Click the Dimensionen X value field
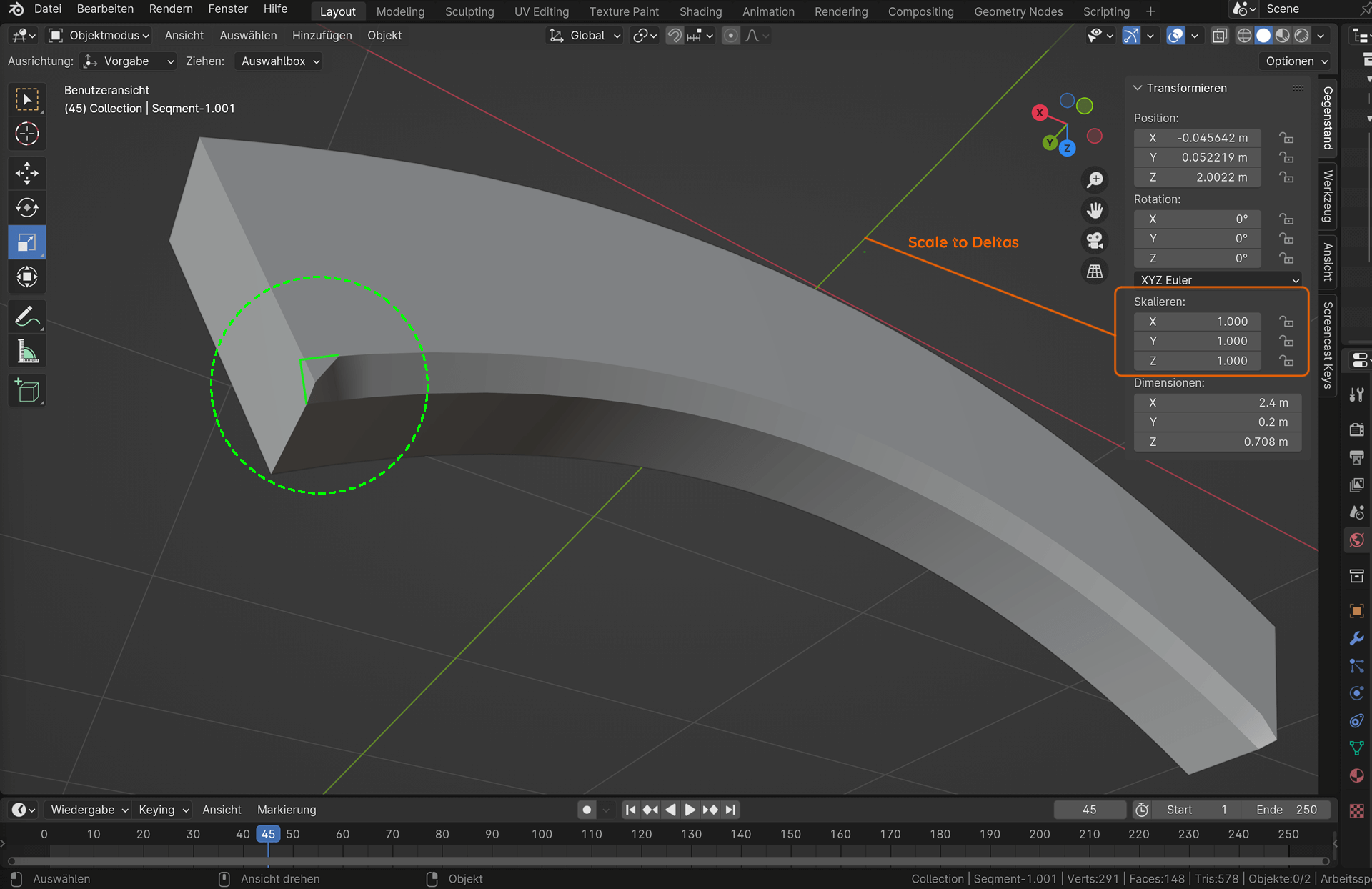The height and width of the screenshot is (889, 1372). (1217, 403)
